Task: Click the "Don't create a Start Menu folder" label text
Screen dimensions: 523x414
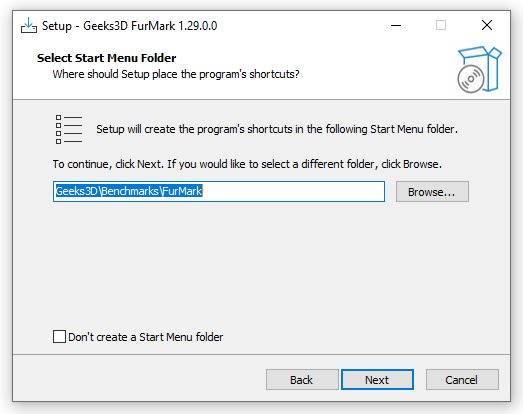Action: (x=145, y=337)
